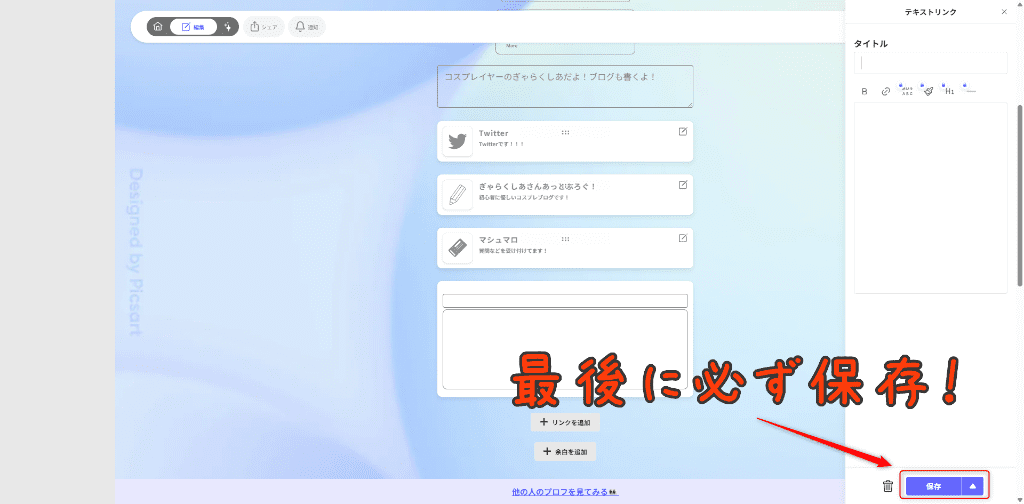The image size is (1024, 504).
Task: Click the シェア share button
Action: pyautogui.click(x=264, y=27)
